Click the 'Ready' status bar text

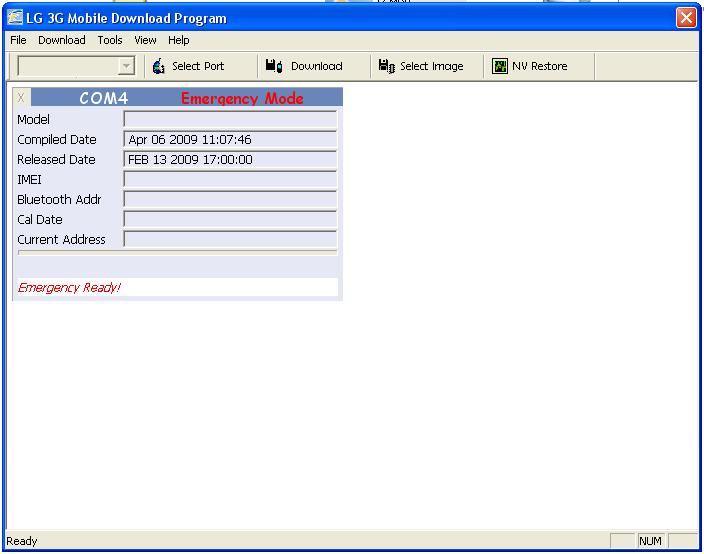click(22, 541)
